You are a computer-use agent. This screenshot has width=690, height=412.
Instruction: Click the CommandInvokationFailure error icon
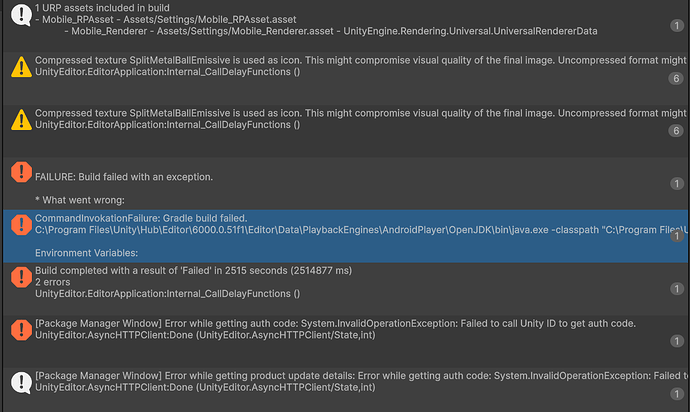pyautogui.click(x=19, y=225)
